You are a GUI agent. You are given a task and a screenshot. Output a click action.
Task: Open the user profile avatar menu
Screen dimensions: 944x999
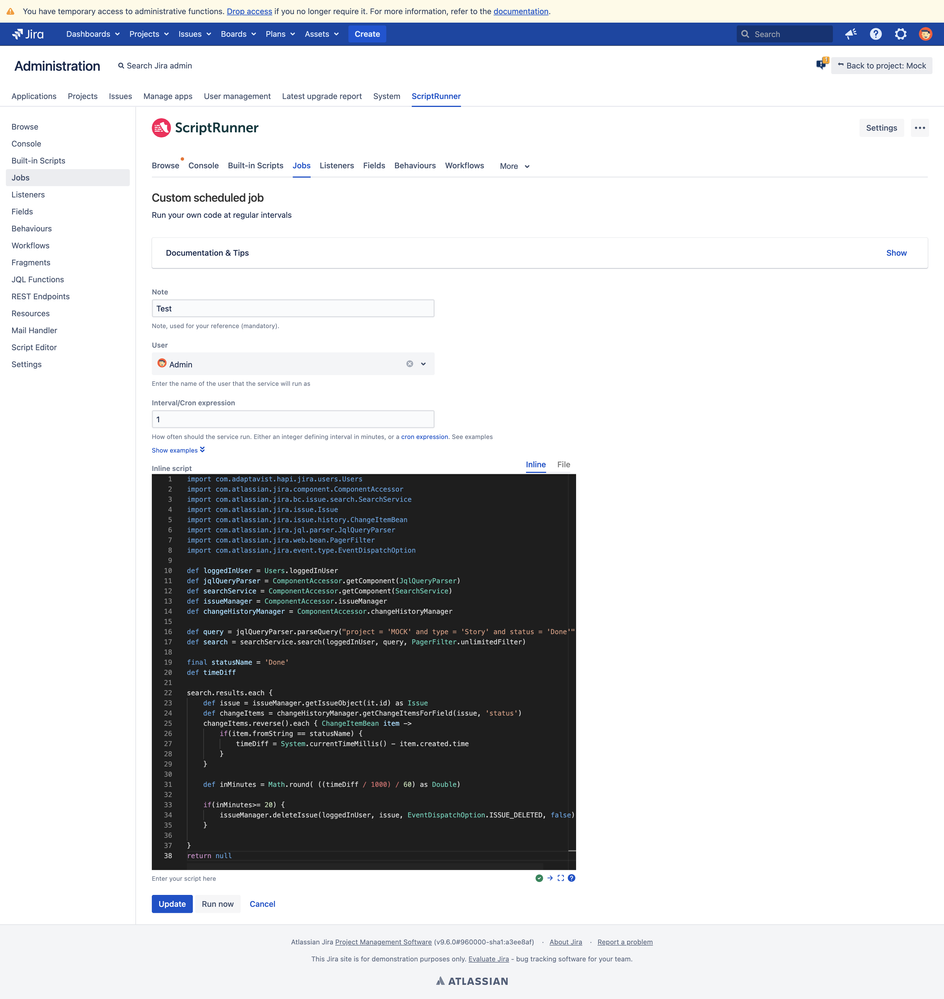pyautogui.click(x=926, y=34)
